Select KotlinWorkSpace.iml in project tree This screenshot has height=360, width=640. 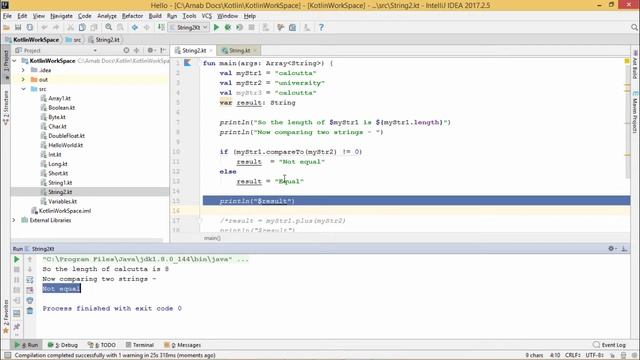[x=64, y=211]
